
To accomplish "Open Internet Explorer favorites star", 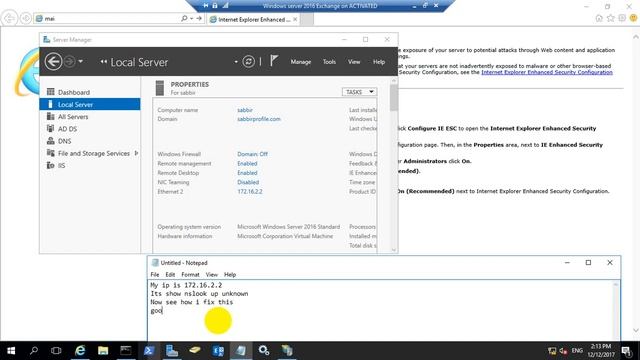I will pos(611,18).
